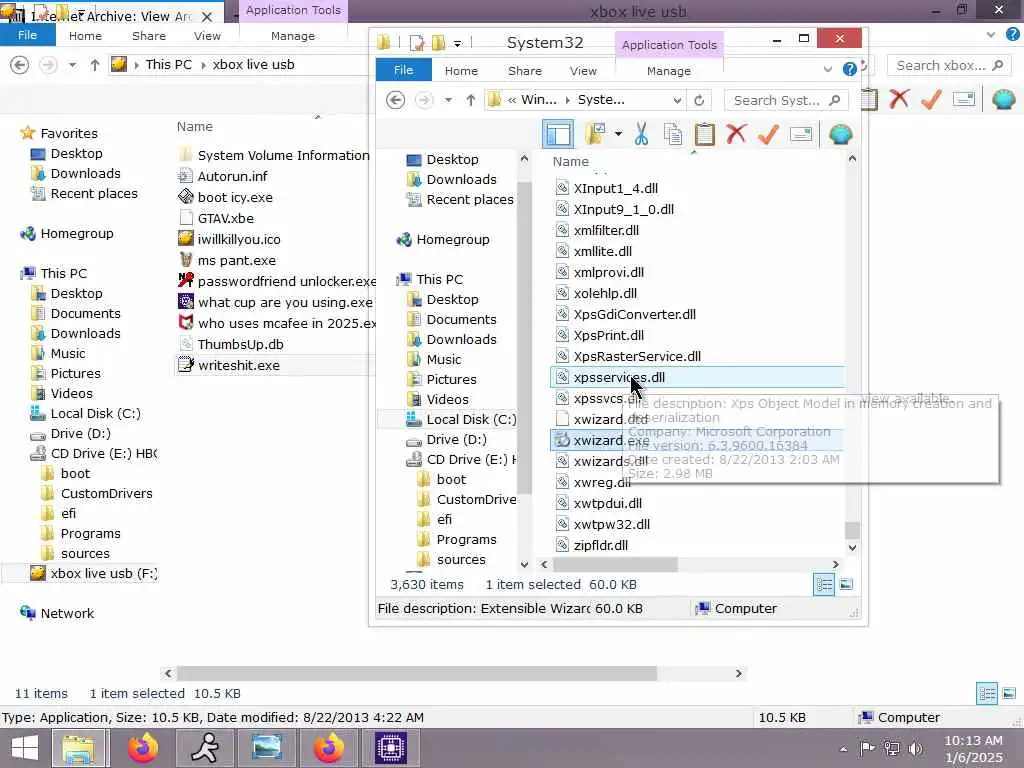Click red X Delete icon in System32 toolbar
Viewport: 1024px width, 768px height.
pos(736,134)
